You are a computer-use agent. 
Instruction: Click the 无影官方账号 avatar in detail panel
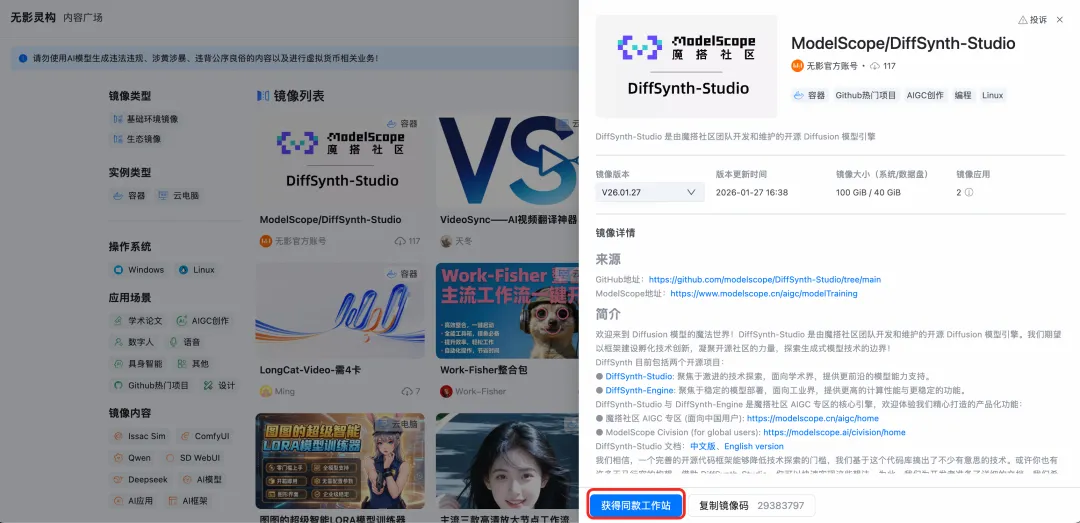[x=797, y=66]
